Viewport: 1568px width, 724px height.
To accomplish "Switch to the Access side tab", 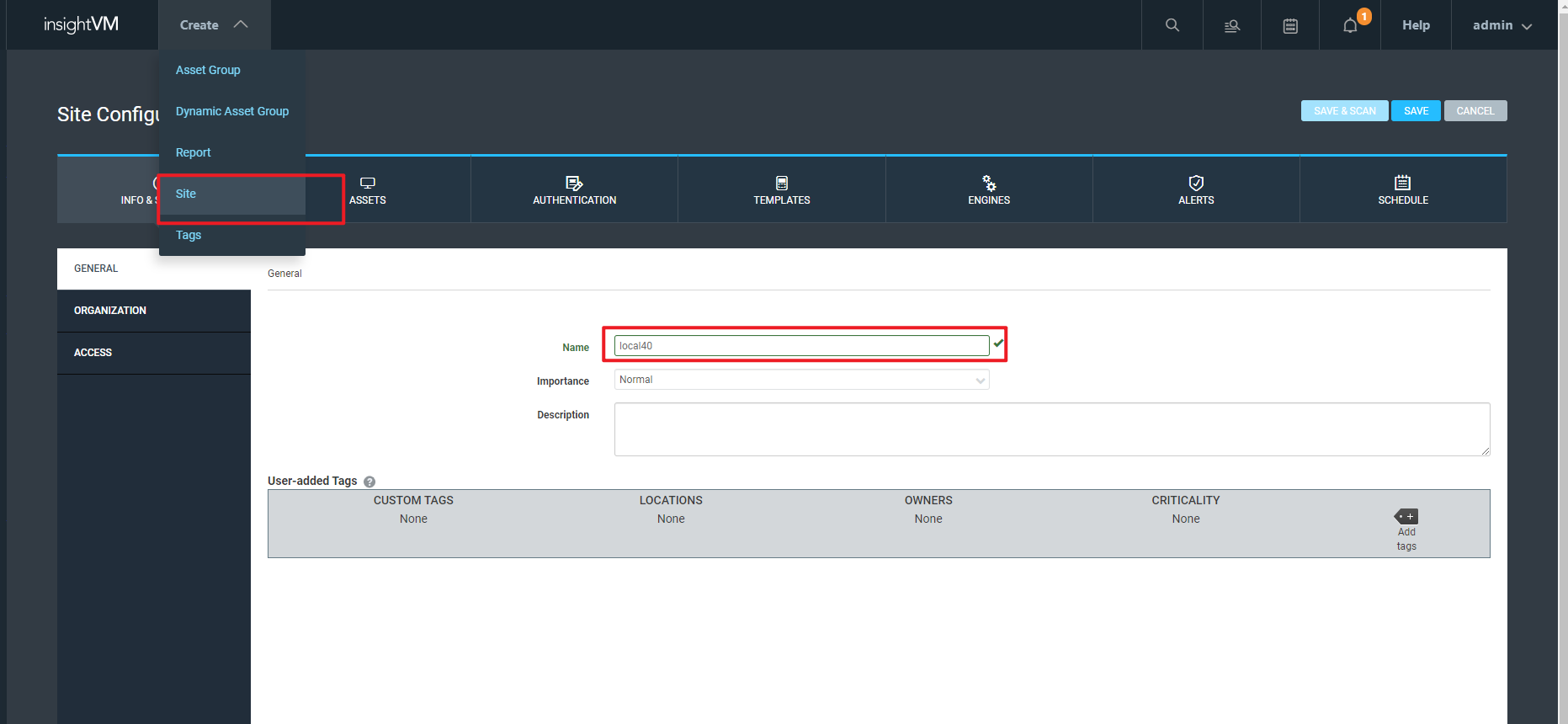I will (x=154, y=353).
